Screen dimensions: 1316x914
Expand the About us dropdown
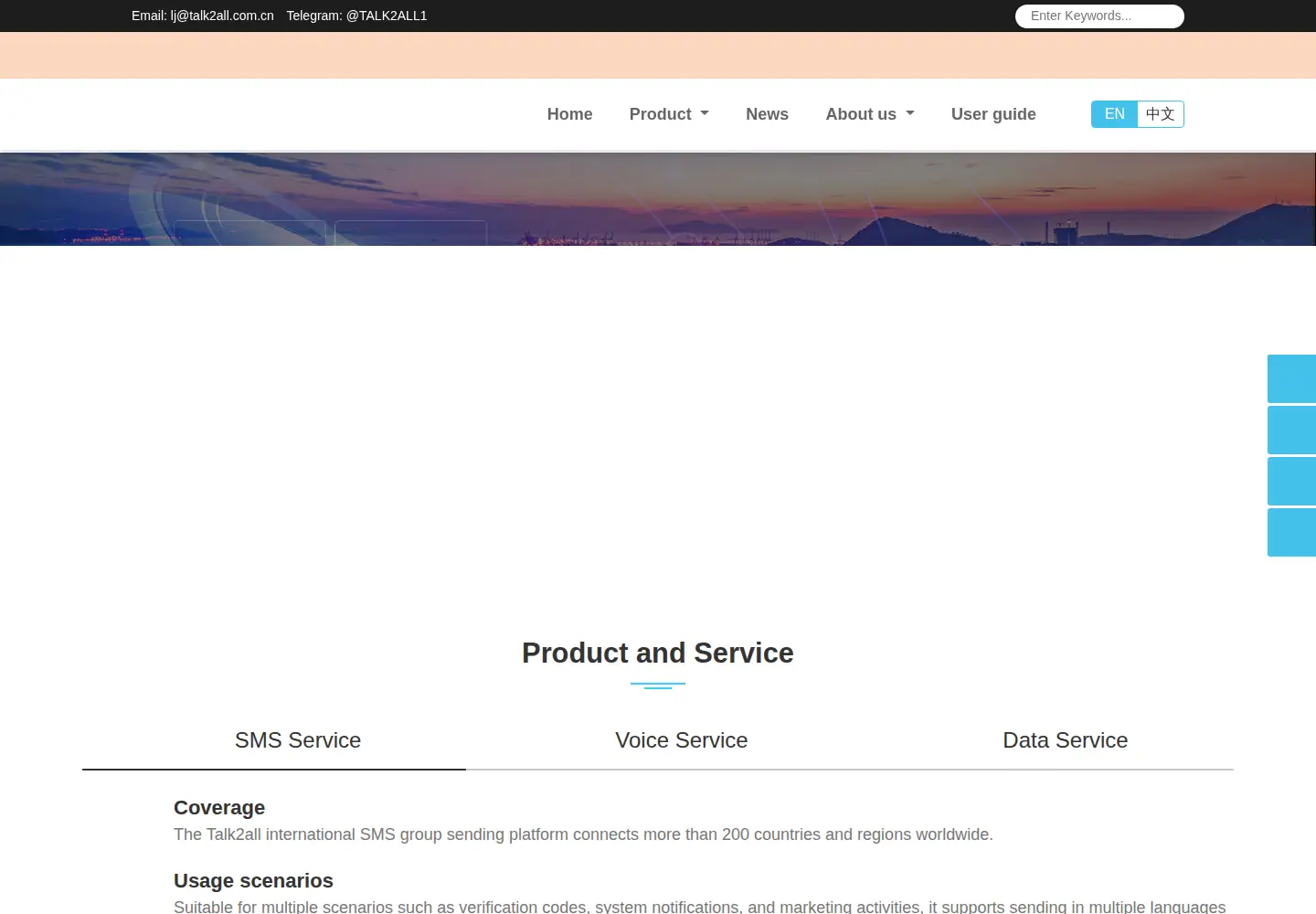[870, 114]
